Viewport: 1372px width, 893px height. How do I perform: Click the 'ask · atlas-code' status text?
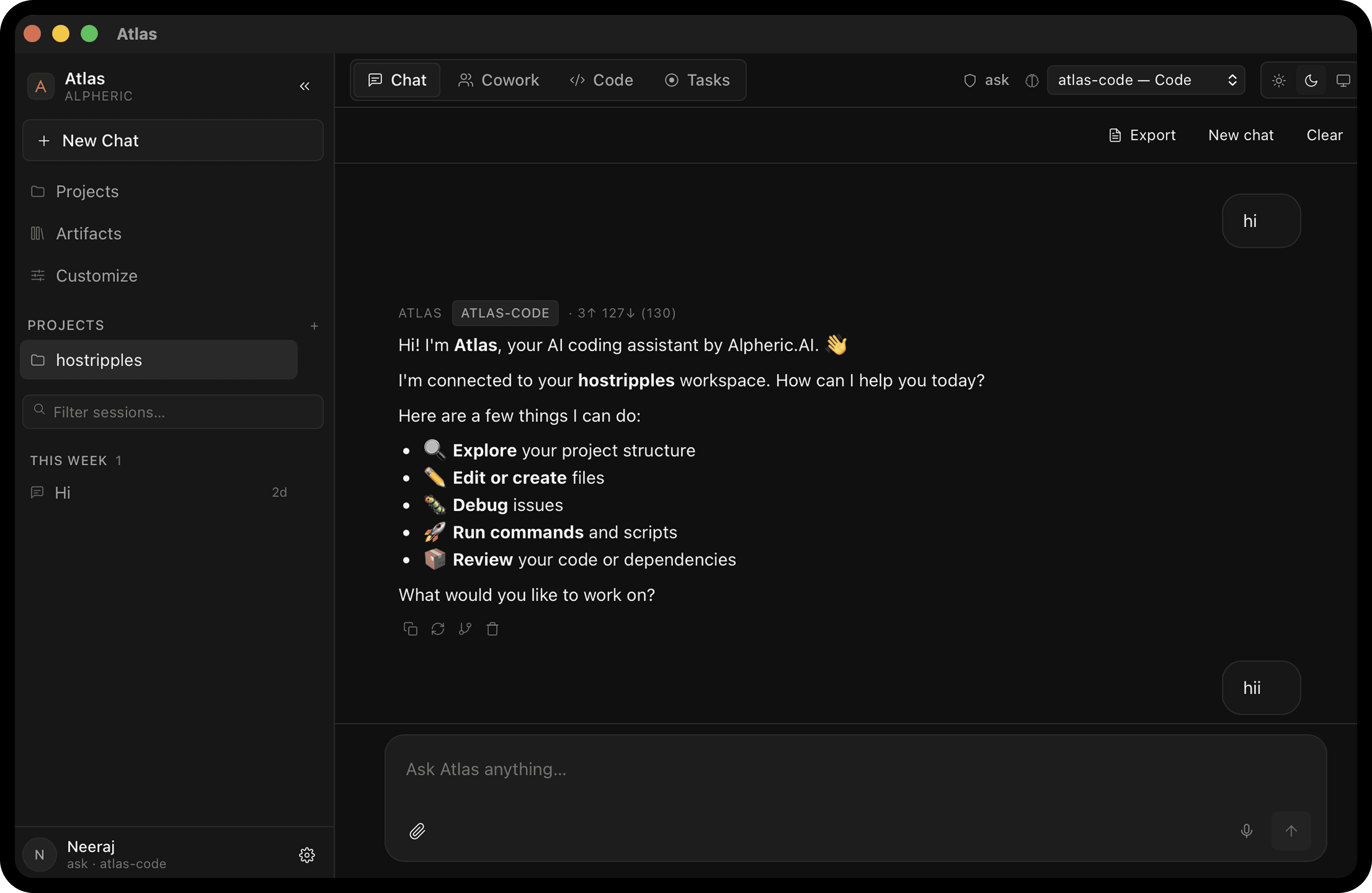tap(116, 864)
